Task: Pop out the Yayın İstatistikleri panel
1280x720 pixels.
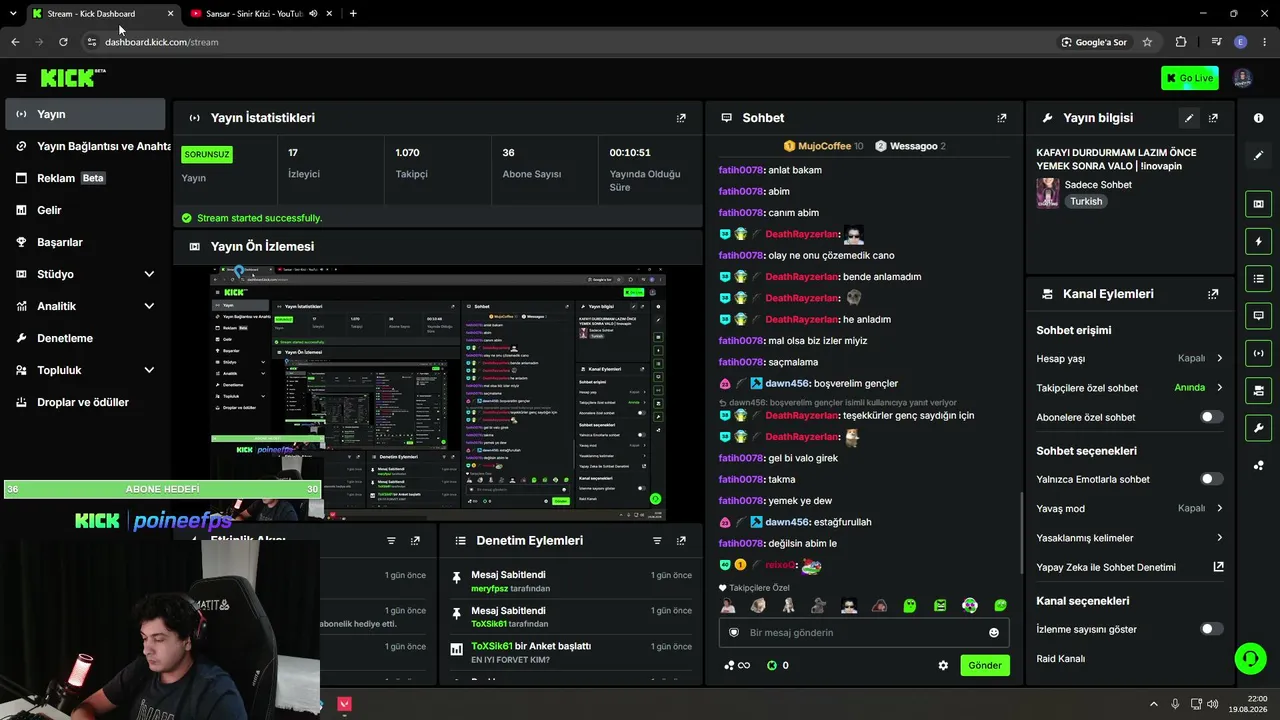Action: click(x=681, y=118)
